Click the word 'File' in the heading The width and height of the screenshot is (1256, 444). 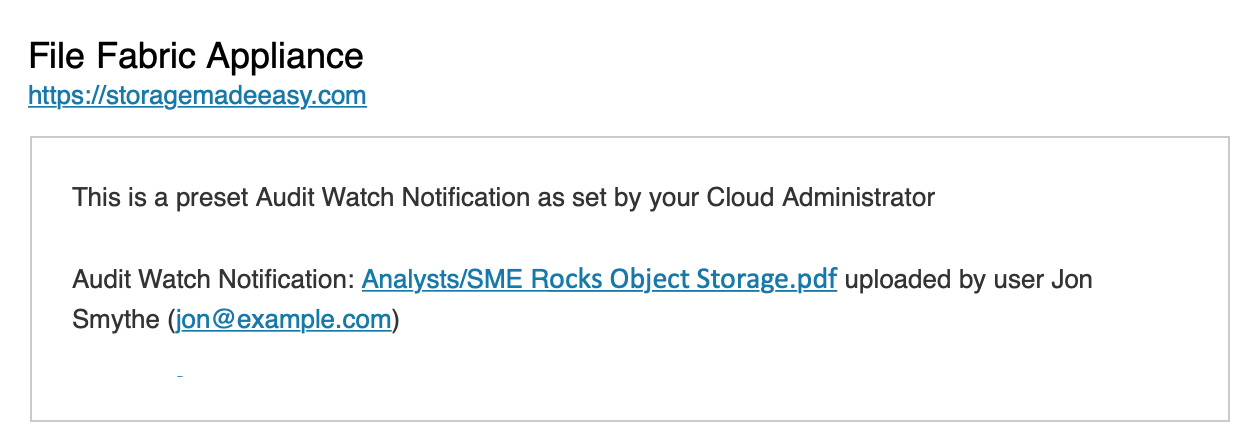(52, 55)
